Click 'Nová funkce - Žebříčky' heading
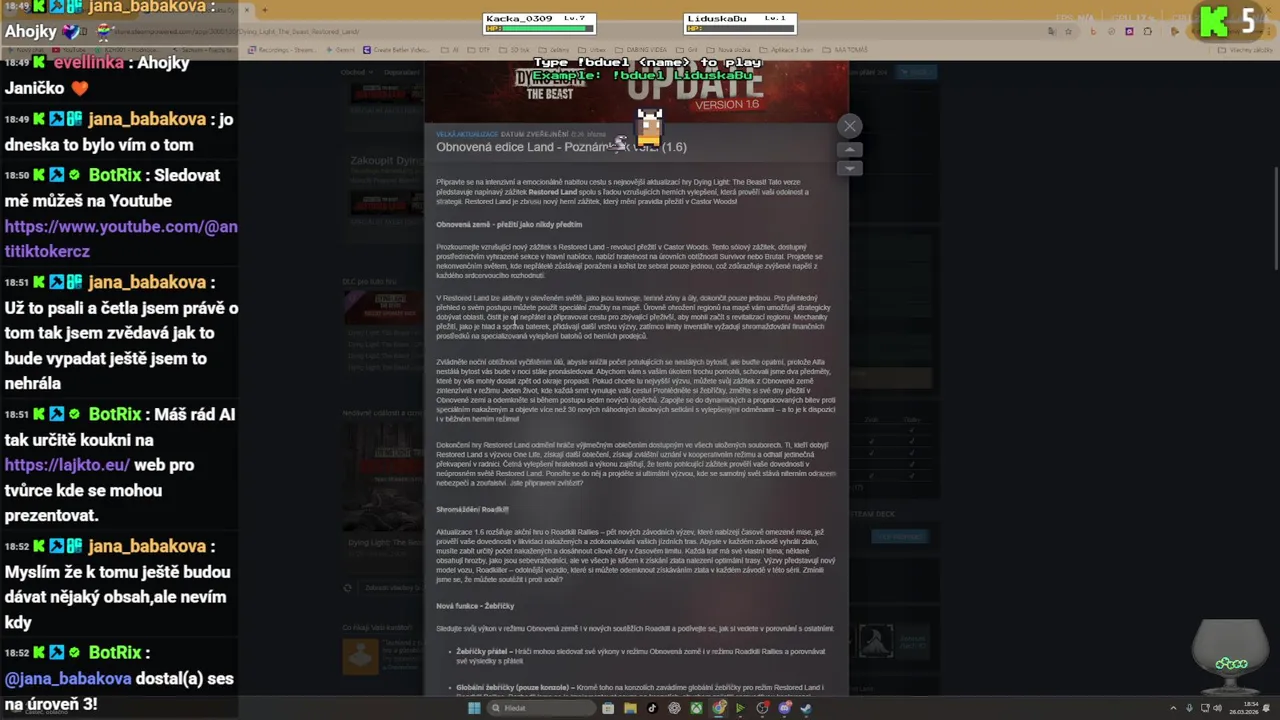The height and width of the screenshot is (720, 1280). point(475,606)
